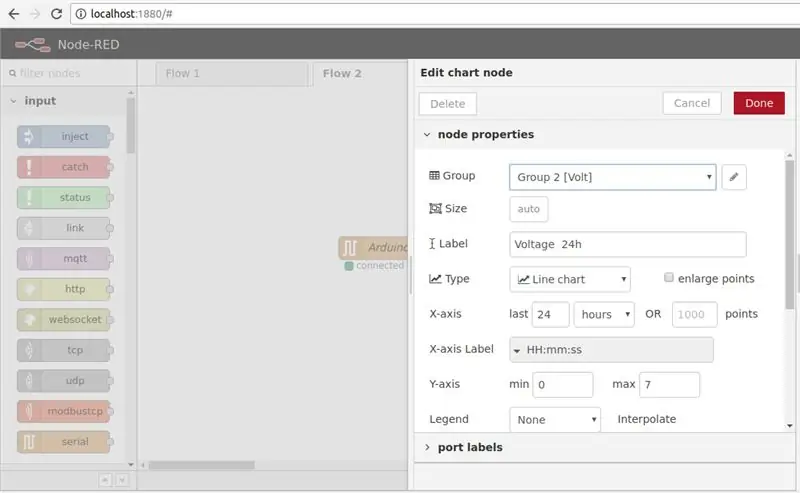Click the browser address bar

pos(434,14)
